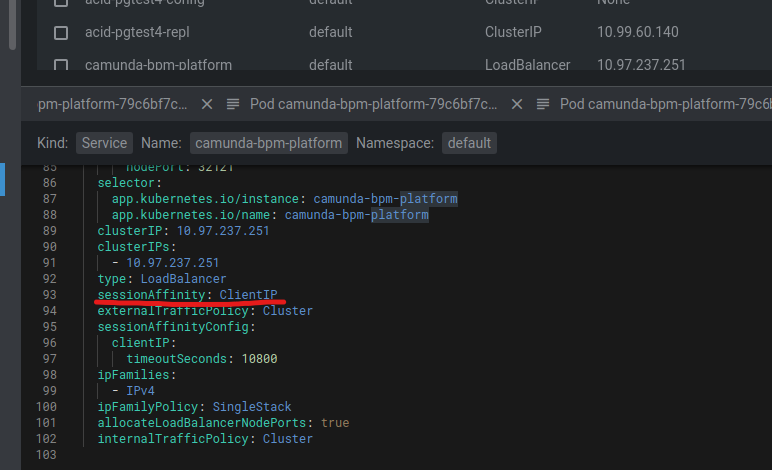
Task: Switch to the pm-platform-79c6bf7c... tab
Action: point(112,104)
